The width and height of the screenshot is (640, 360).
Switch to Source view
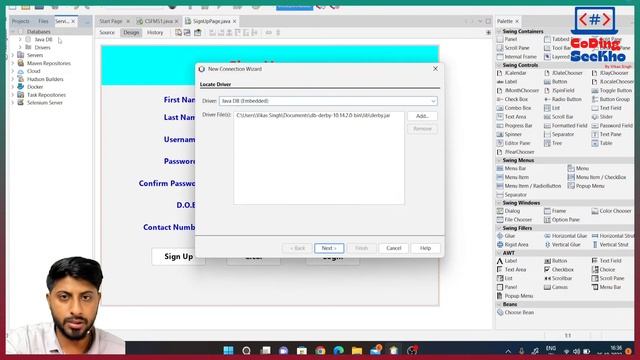coord(107,33)
